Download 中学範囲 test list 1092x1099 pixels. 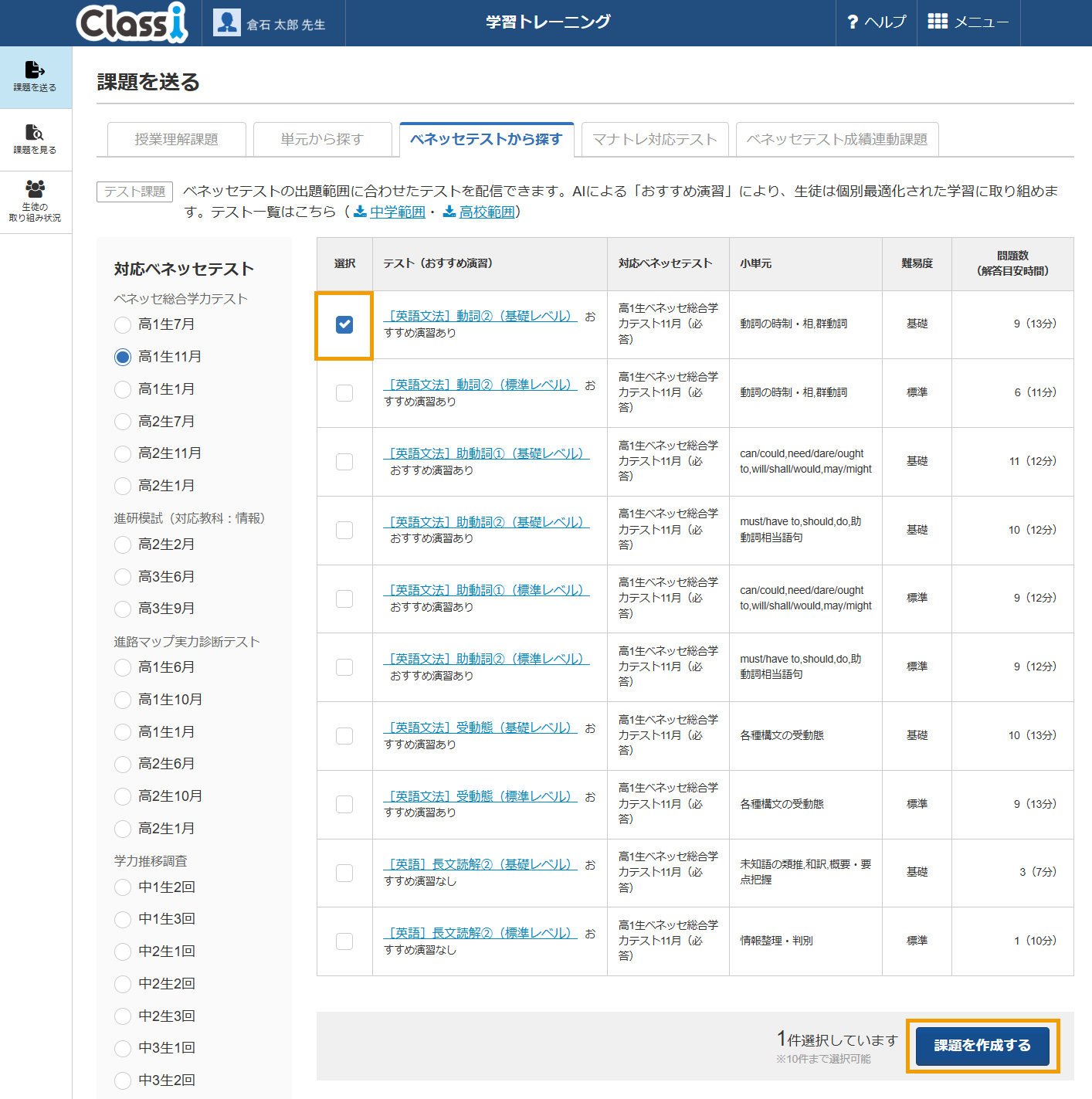397,212
